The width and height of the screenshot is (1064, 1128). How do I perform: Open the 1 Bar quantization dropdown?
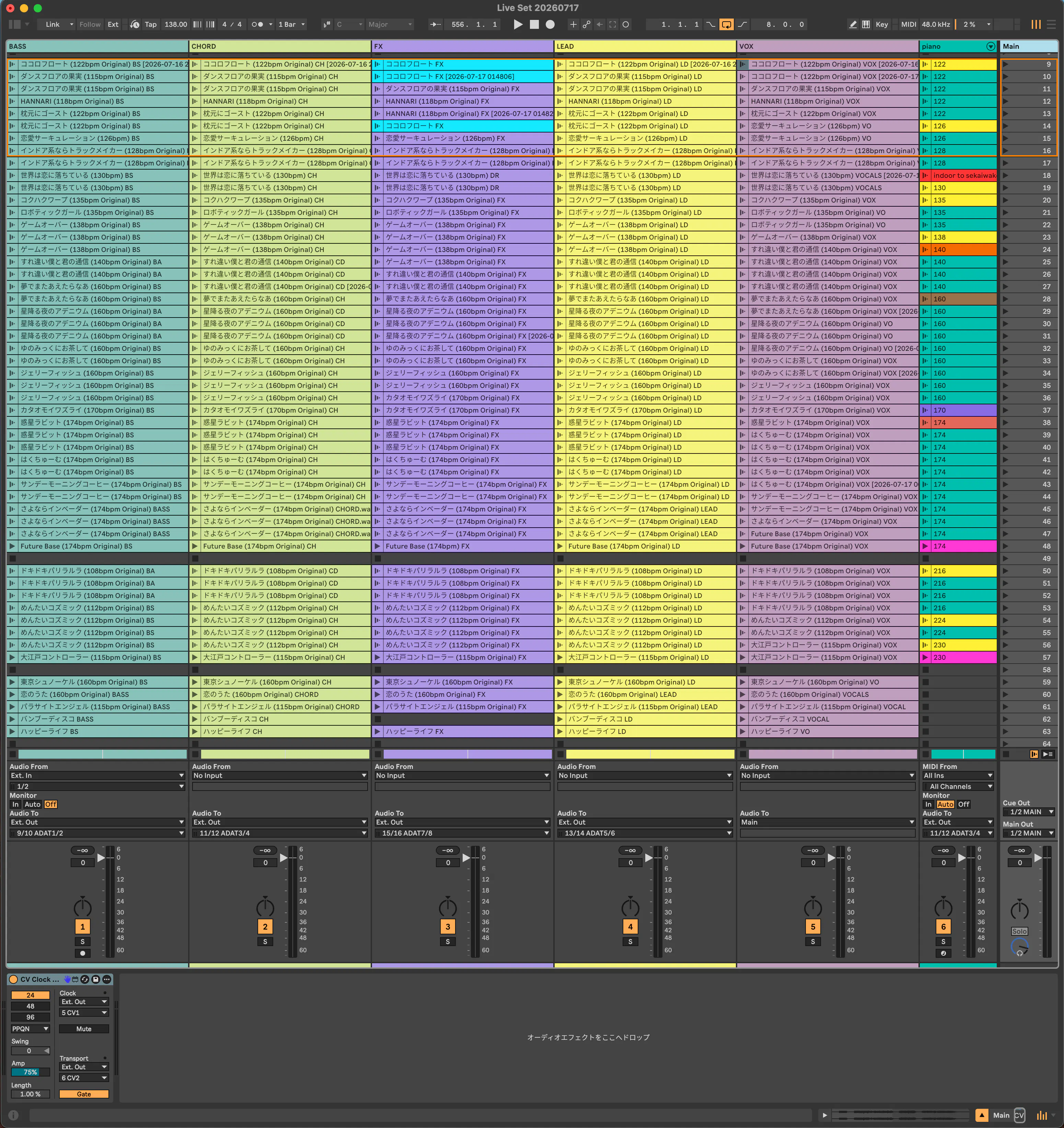tap(292, 24)
